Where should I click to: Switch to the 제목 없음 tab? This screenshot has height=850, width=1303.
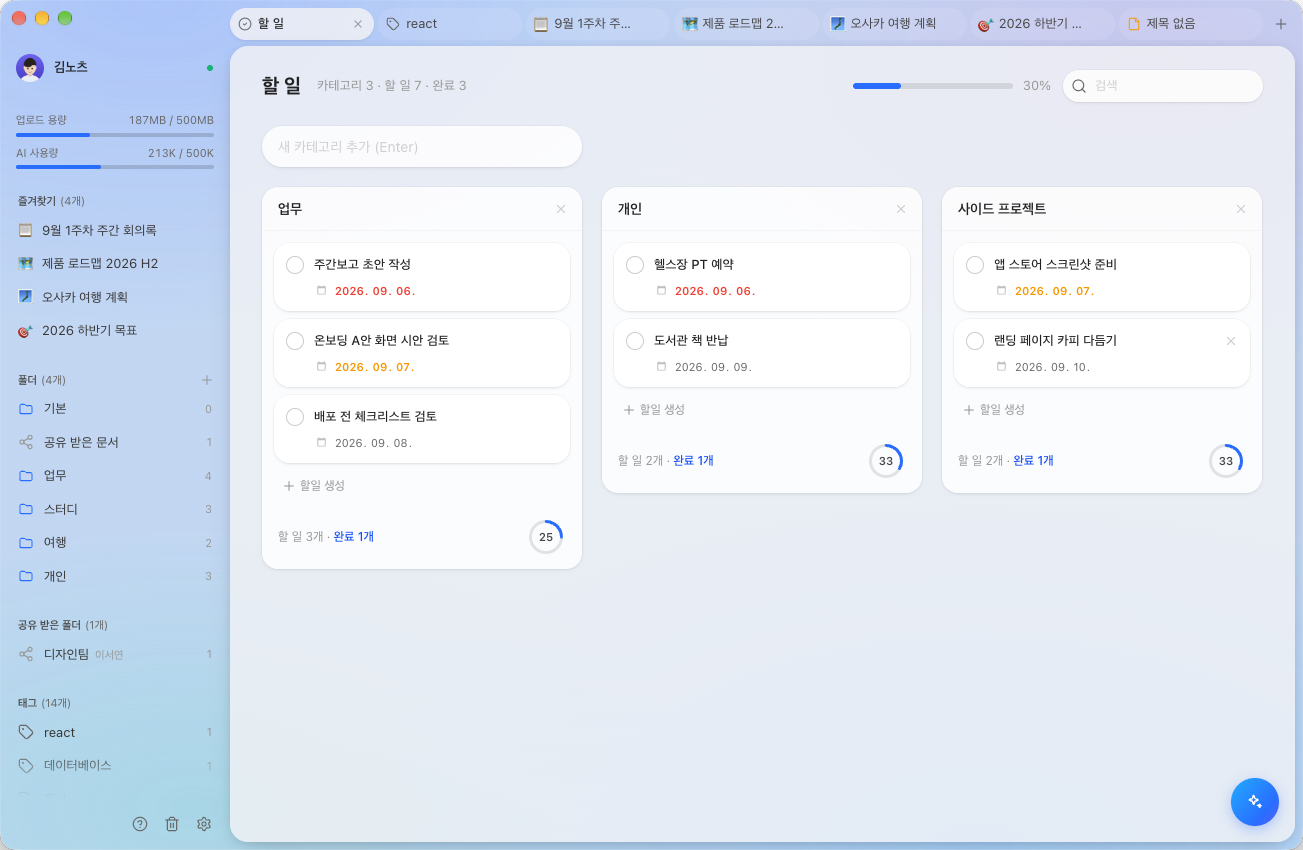tap(1190, 24)
